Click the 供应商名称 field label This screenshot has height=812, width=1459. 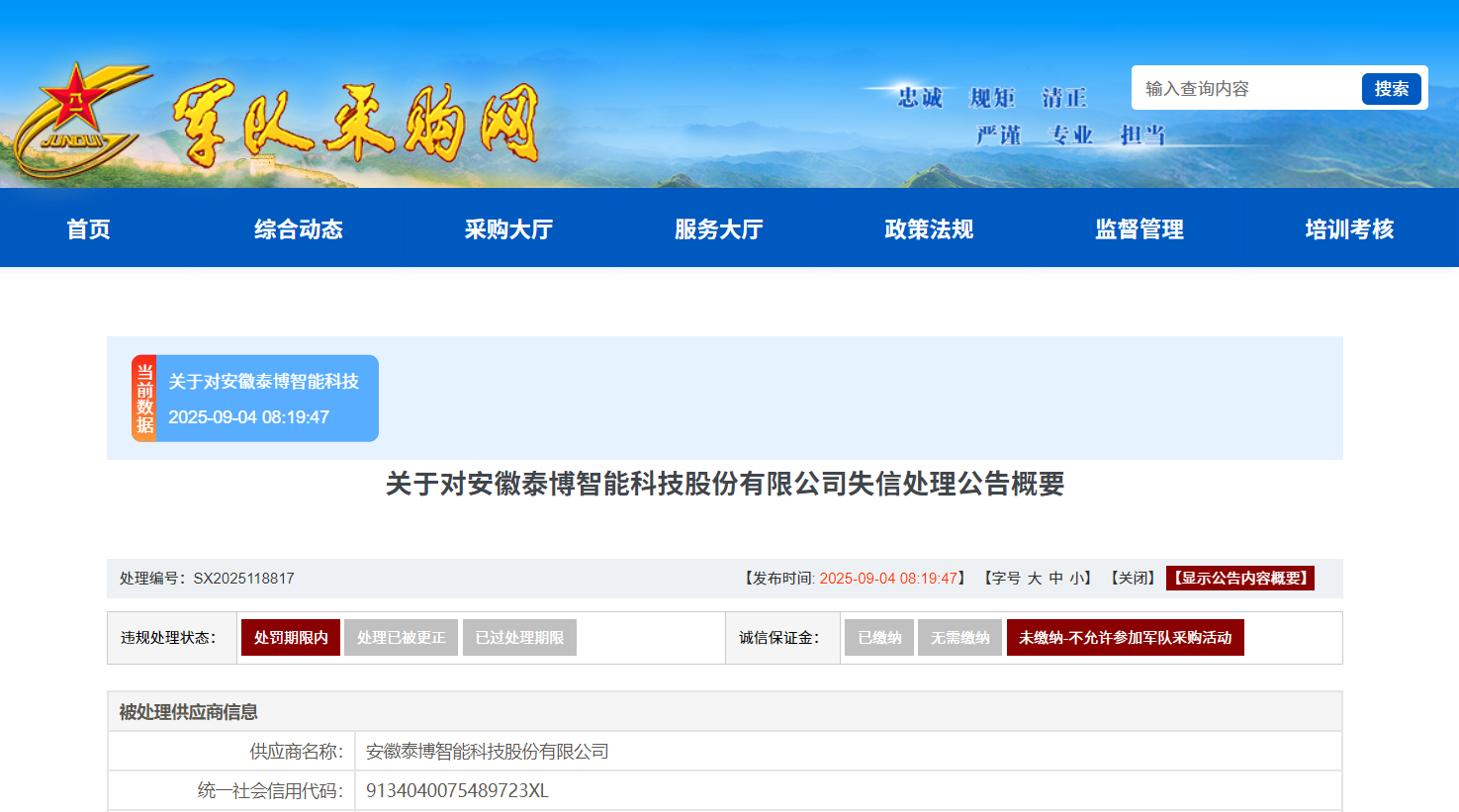pos(297,752)
